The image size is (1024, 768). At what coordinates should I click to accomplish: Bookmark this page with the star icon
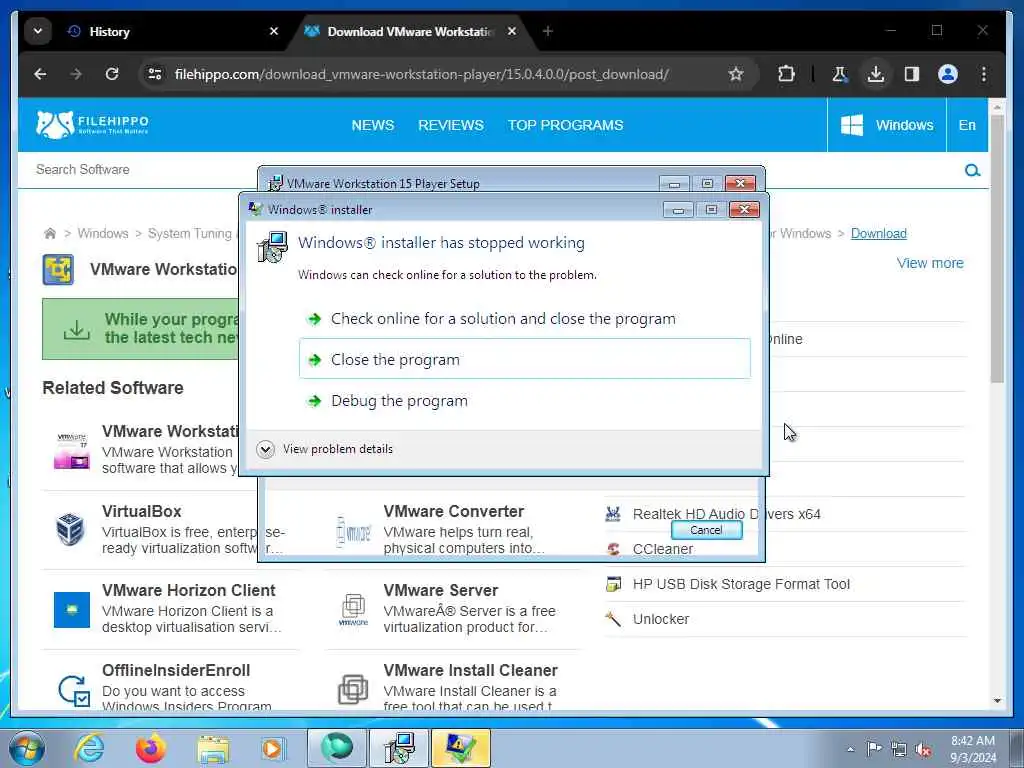[736, 74]
